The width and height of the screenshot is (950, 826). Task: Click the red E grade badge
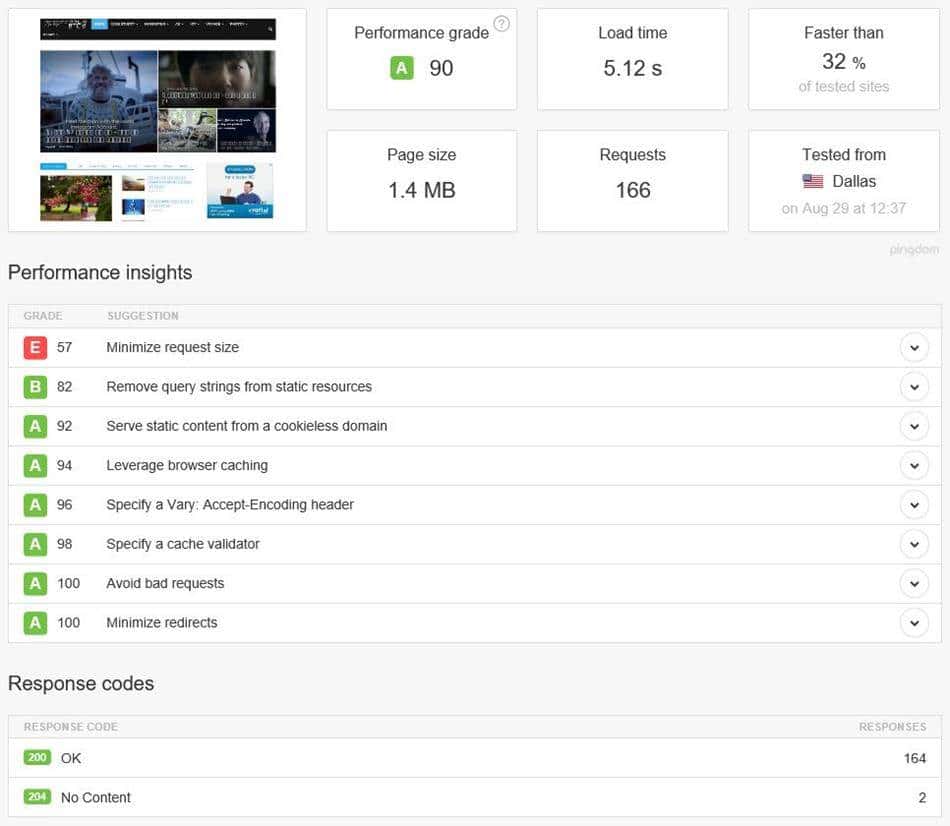pos(35,348)
